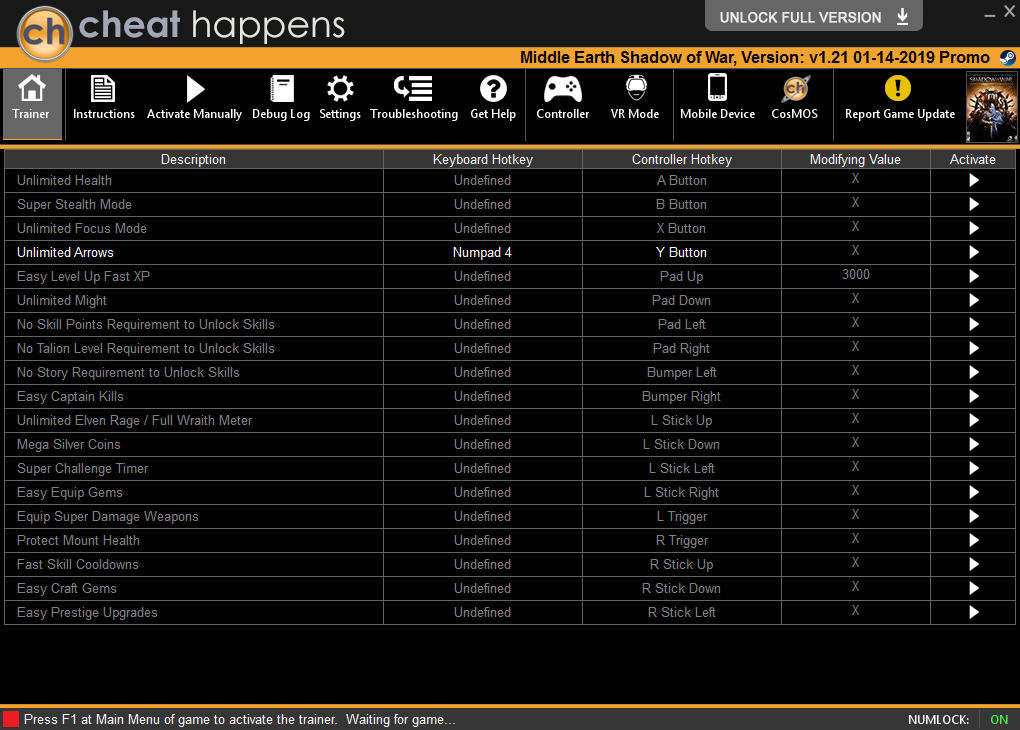The image size is (1020, 730).
Task: Activate the Unlimited Arrows cheat
Action: coord(973,252)
